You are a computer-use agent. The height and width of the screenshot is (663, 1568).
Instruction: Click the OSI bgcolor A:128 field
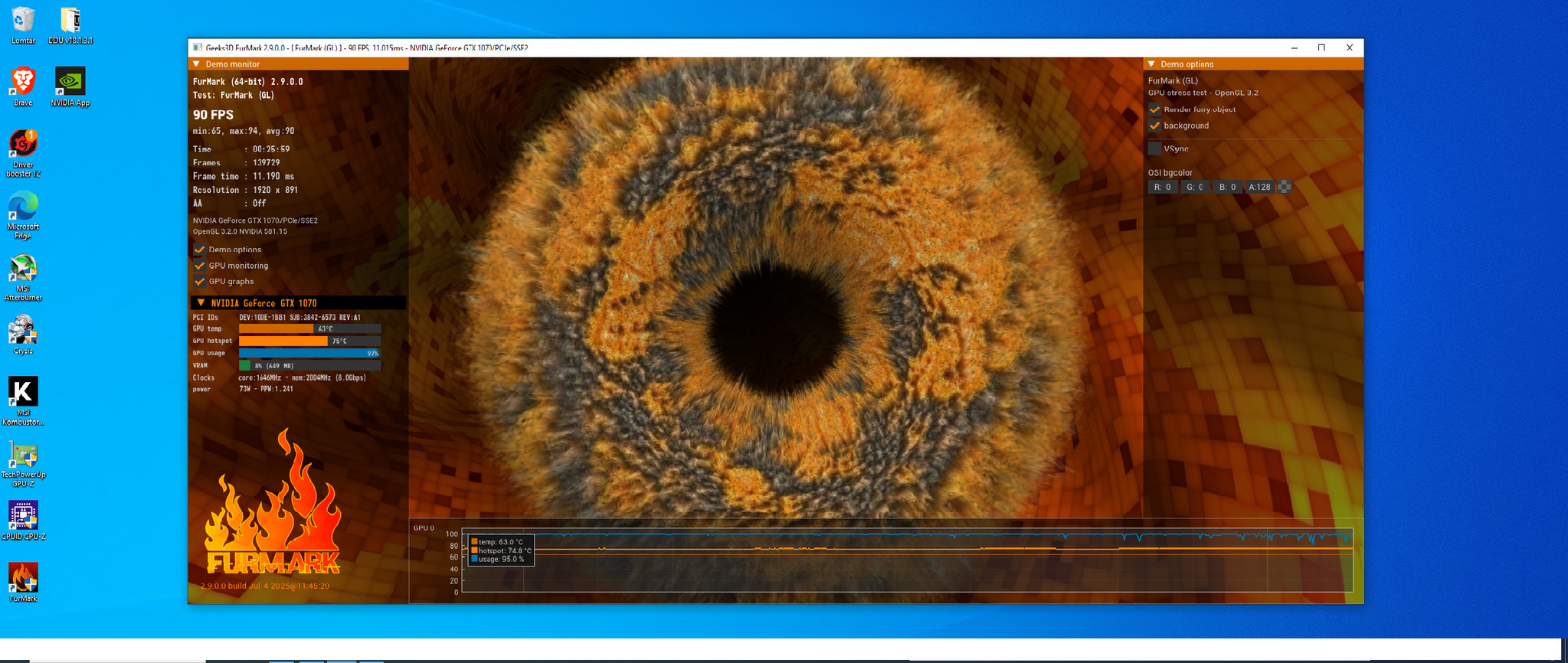point(1259,187)
